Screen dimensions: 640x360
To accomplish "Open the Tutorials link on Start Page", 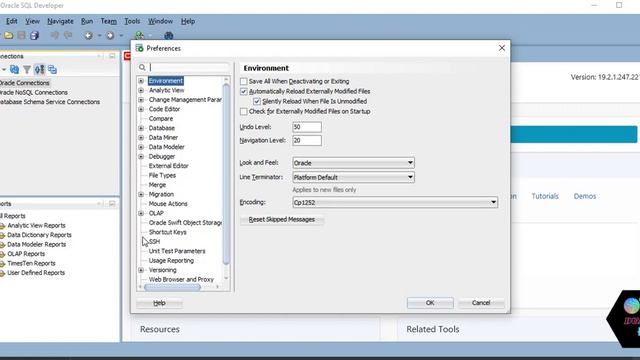I will point(545,196).
